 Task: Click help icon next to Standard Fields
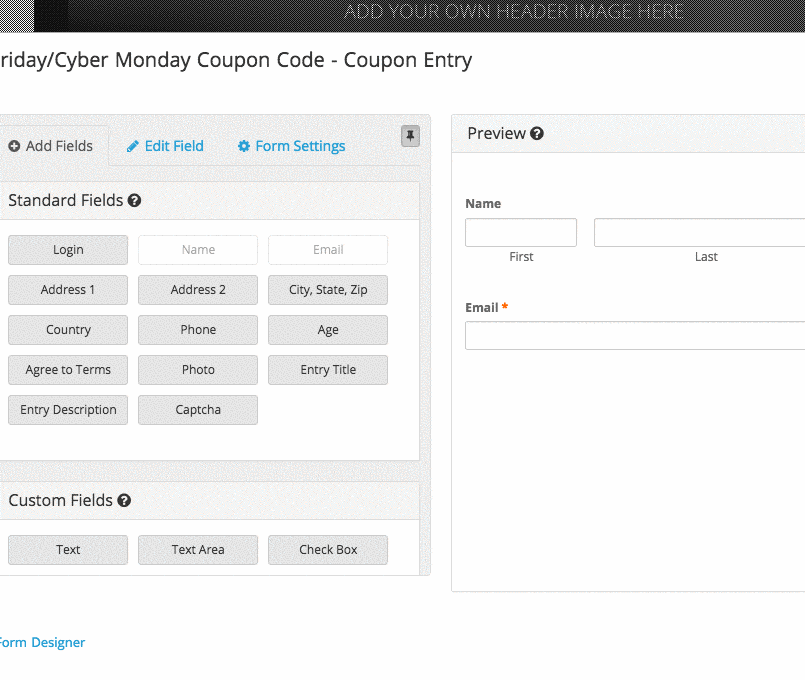tap(134, 201)
